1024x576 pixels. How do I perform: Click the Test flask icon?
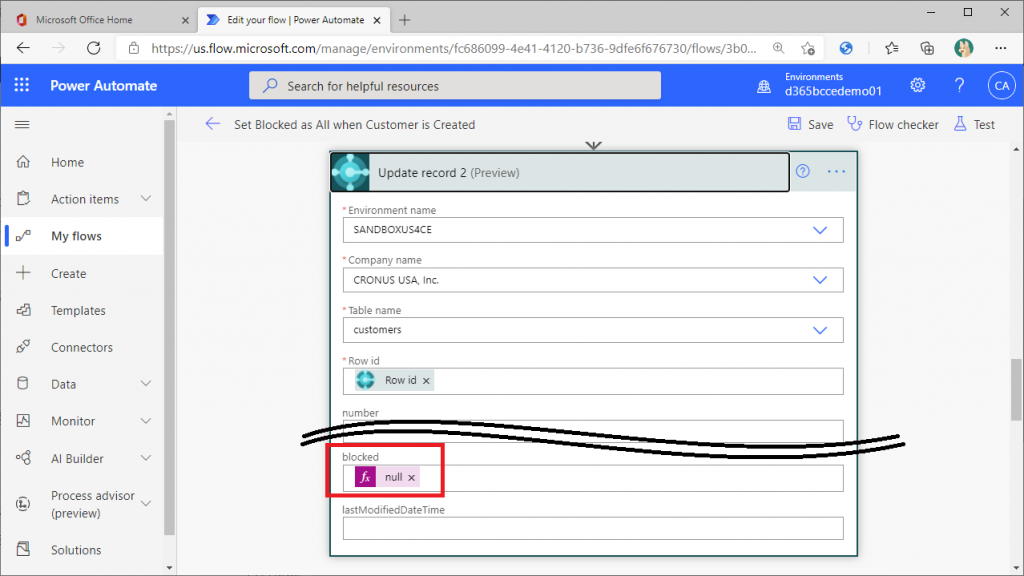click(960, 124)
